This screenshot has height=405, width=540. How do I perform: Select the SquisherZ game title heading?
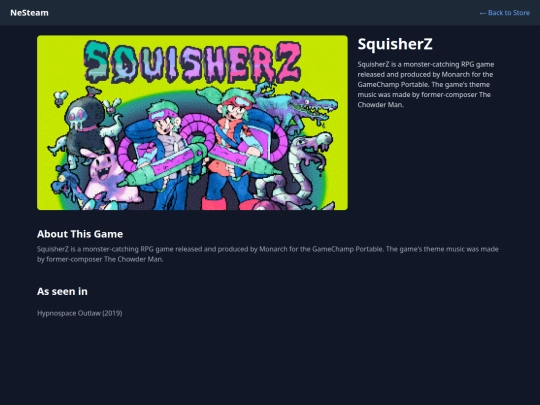point(395,44)
